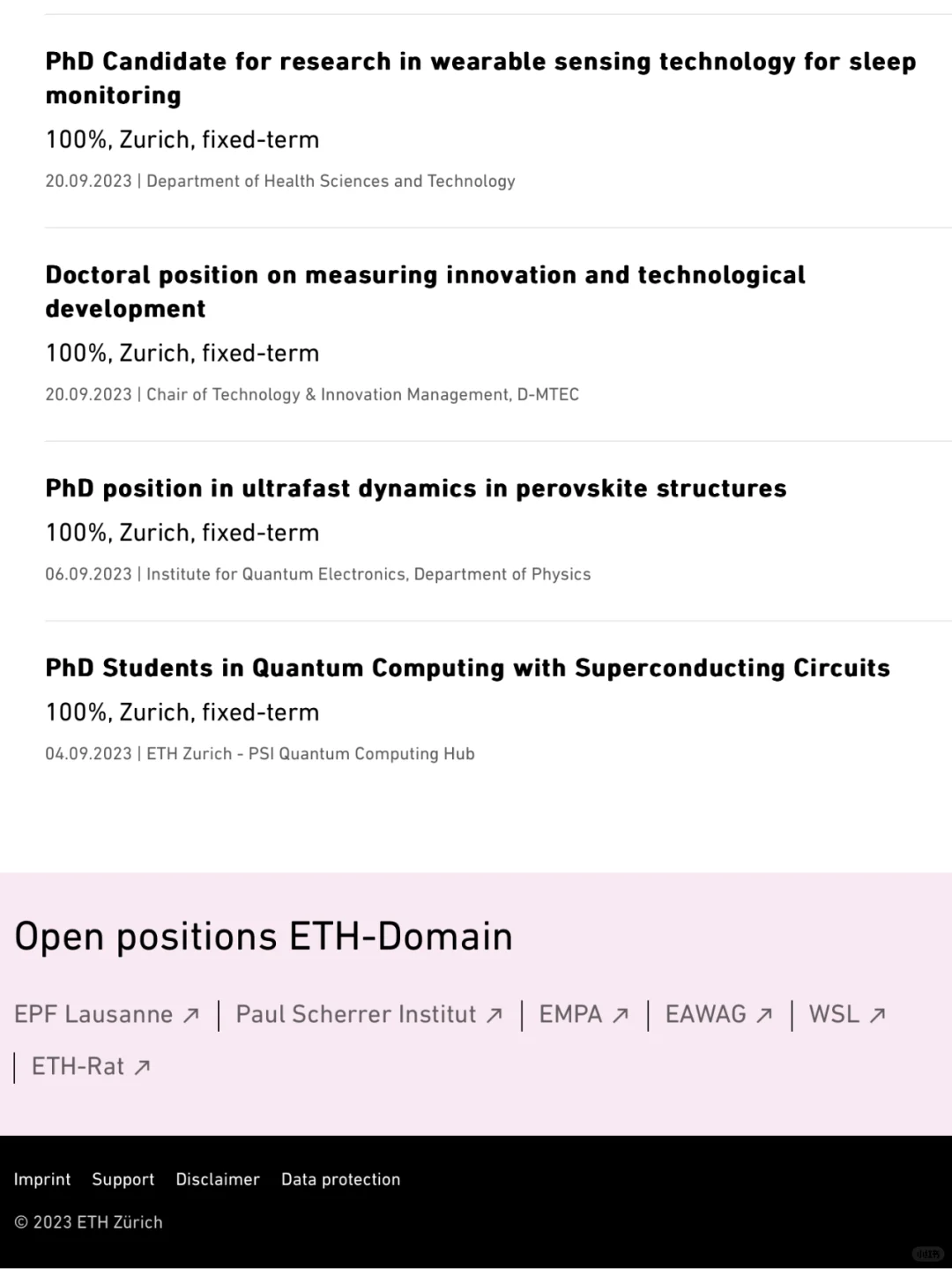Click the arrow icon beside WSL
The width and height of the screenshot is (952, 1269).
(877, 1016)
